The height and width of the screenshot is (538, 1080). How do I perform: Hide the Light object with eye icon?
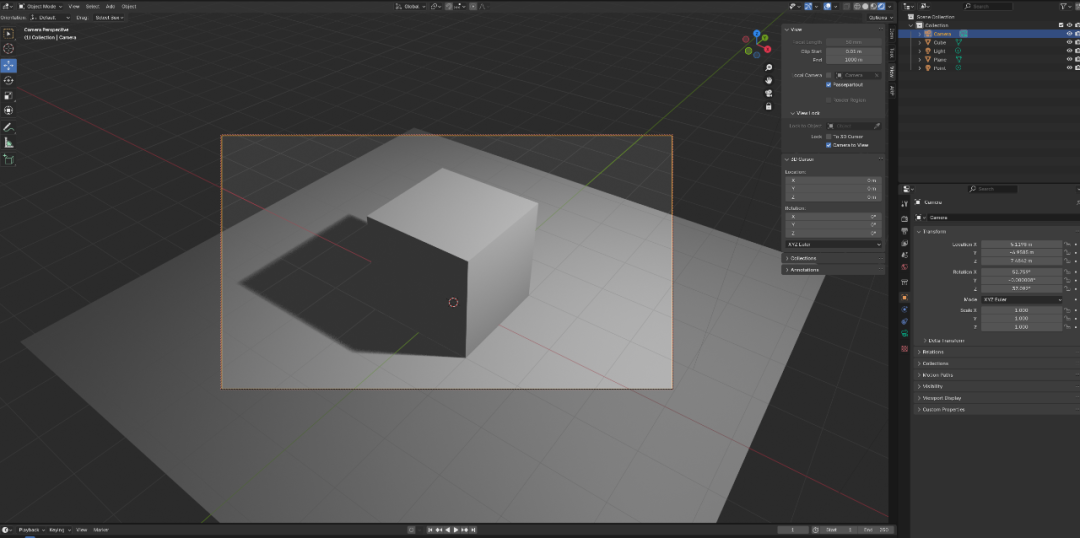click(1070, 51)
